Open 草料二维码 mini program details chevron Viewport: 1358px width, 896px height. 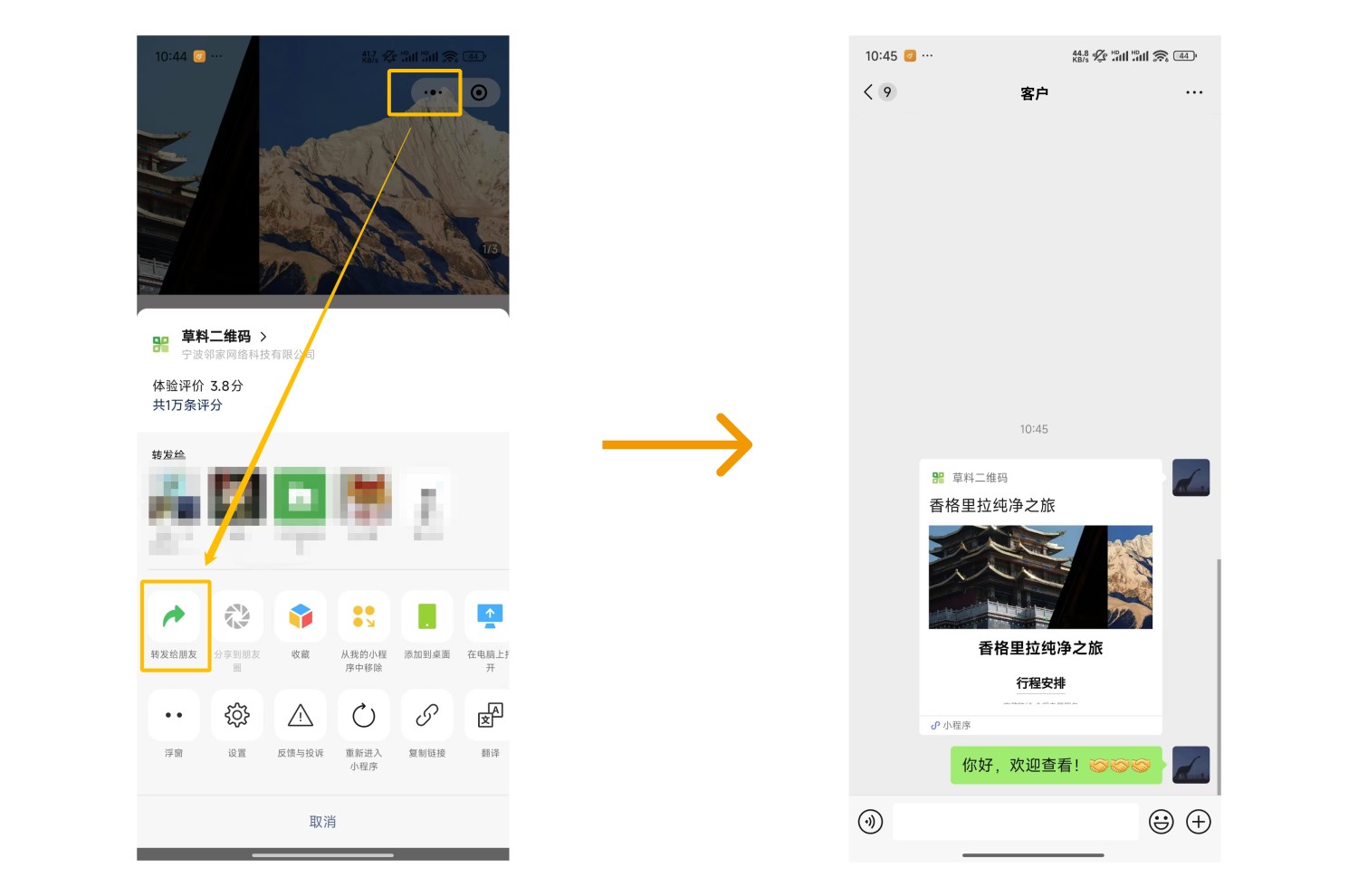pyautogui.click(x=263, y=337)
